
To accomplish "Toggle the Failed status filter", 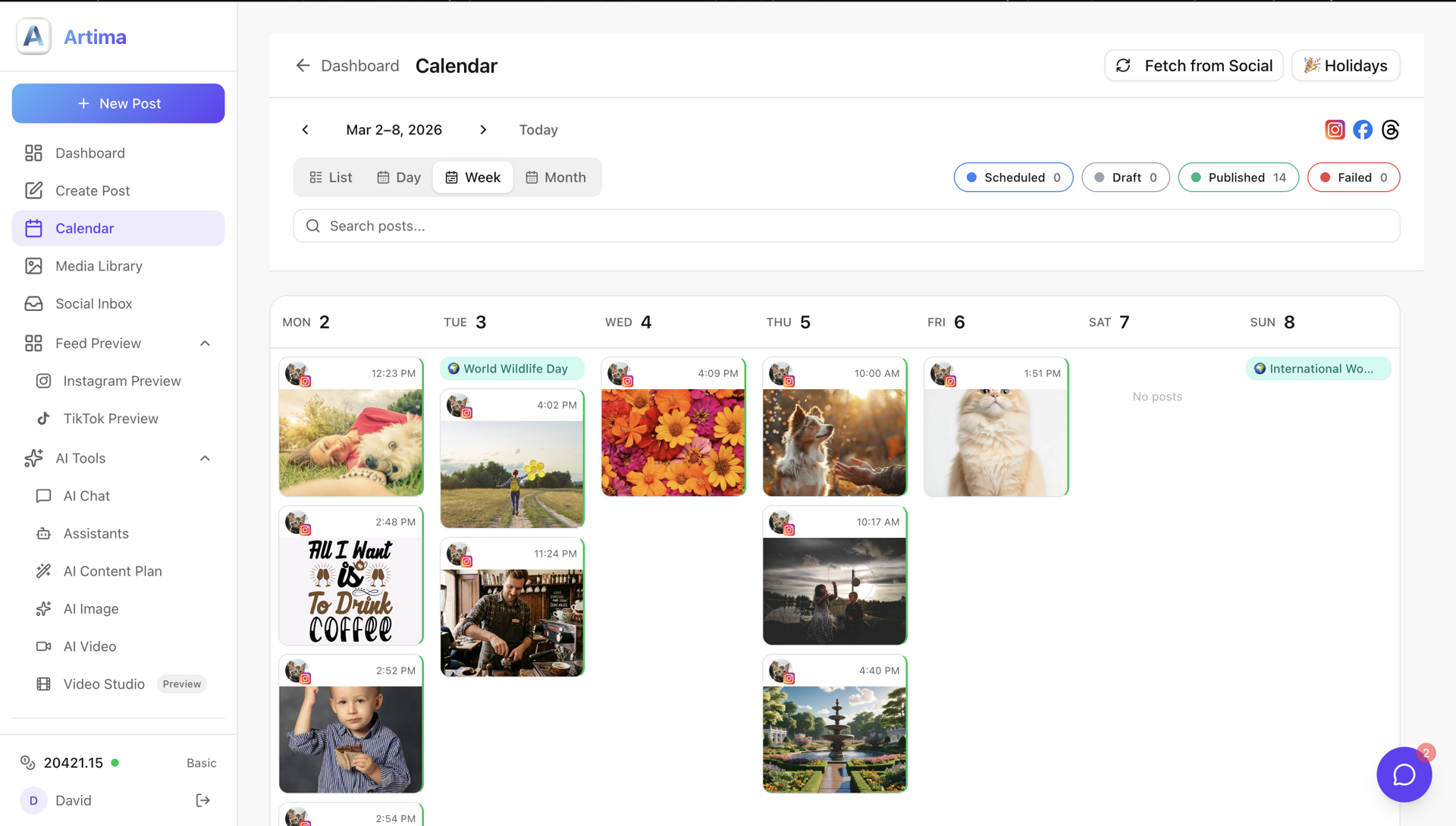I will 1353,177.
